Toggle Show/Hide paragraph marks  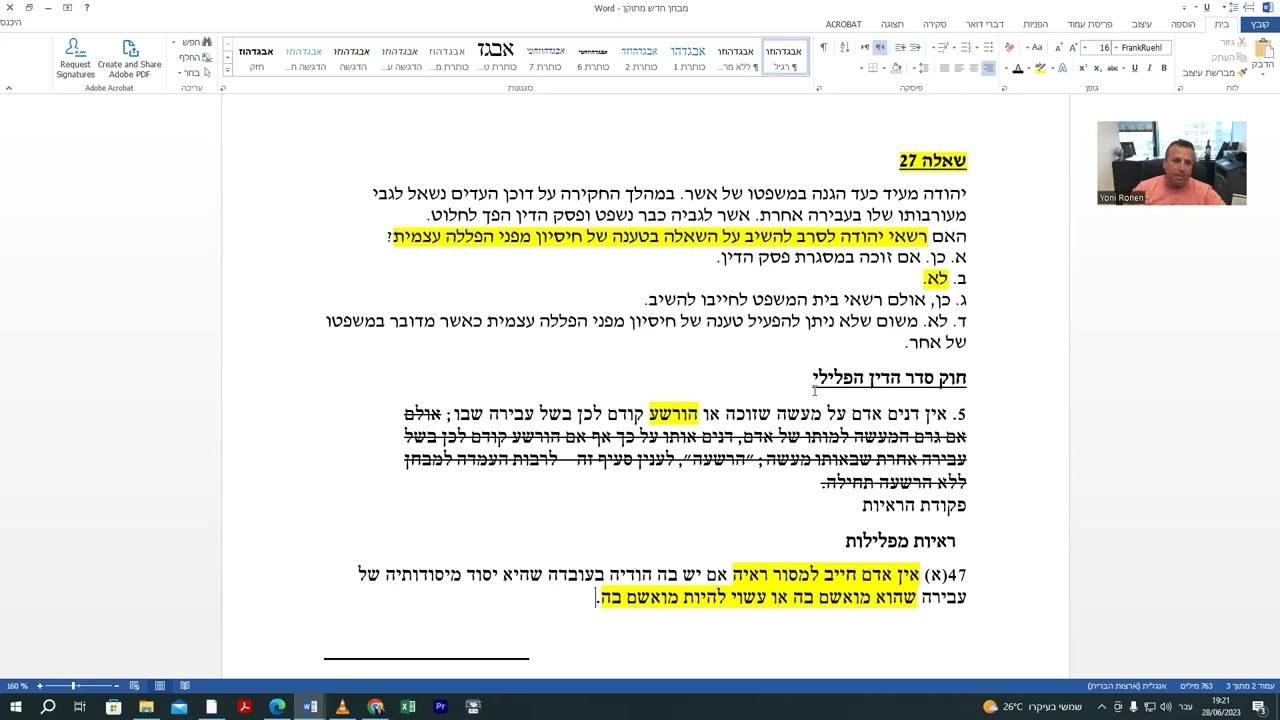point(824,47)
